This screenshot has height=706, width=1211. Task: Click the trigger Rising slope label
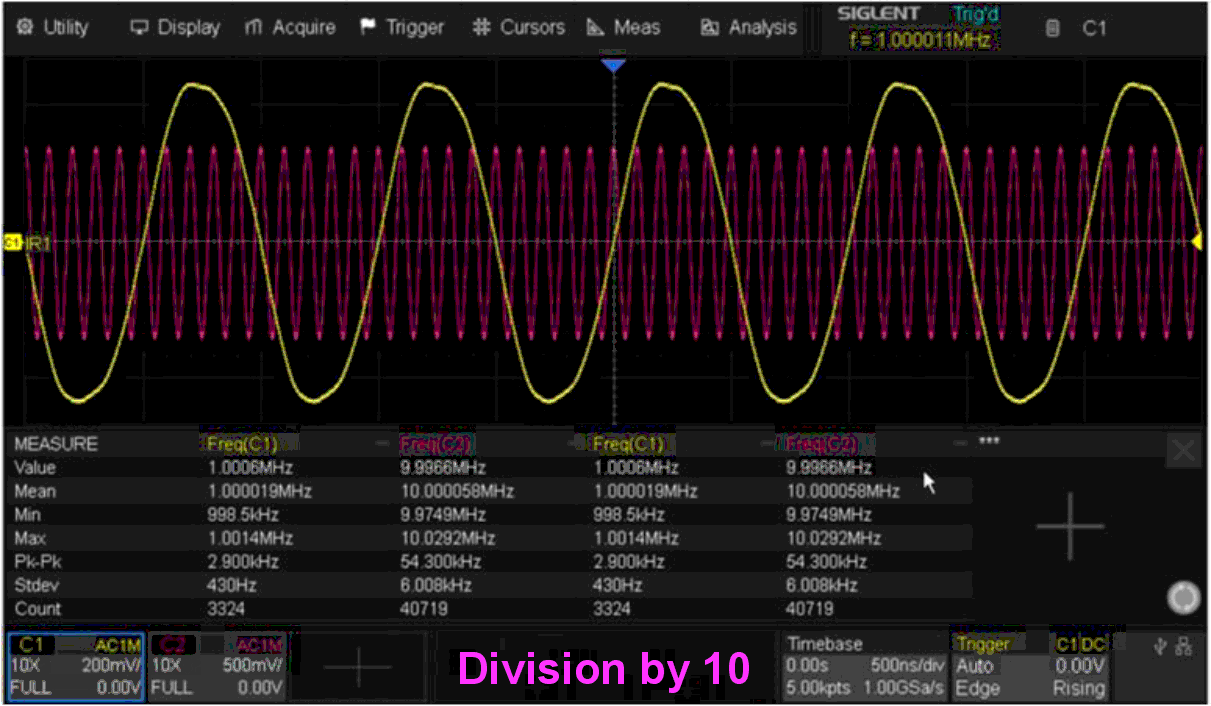coord(1078,688)
